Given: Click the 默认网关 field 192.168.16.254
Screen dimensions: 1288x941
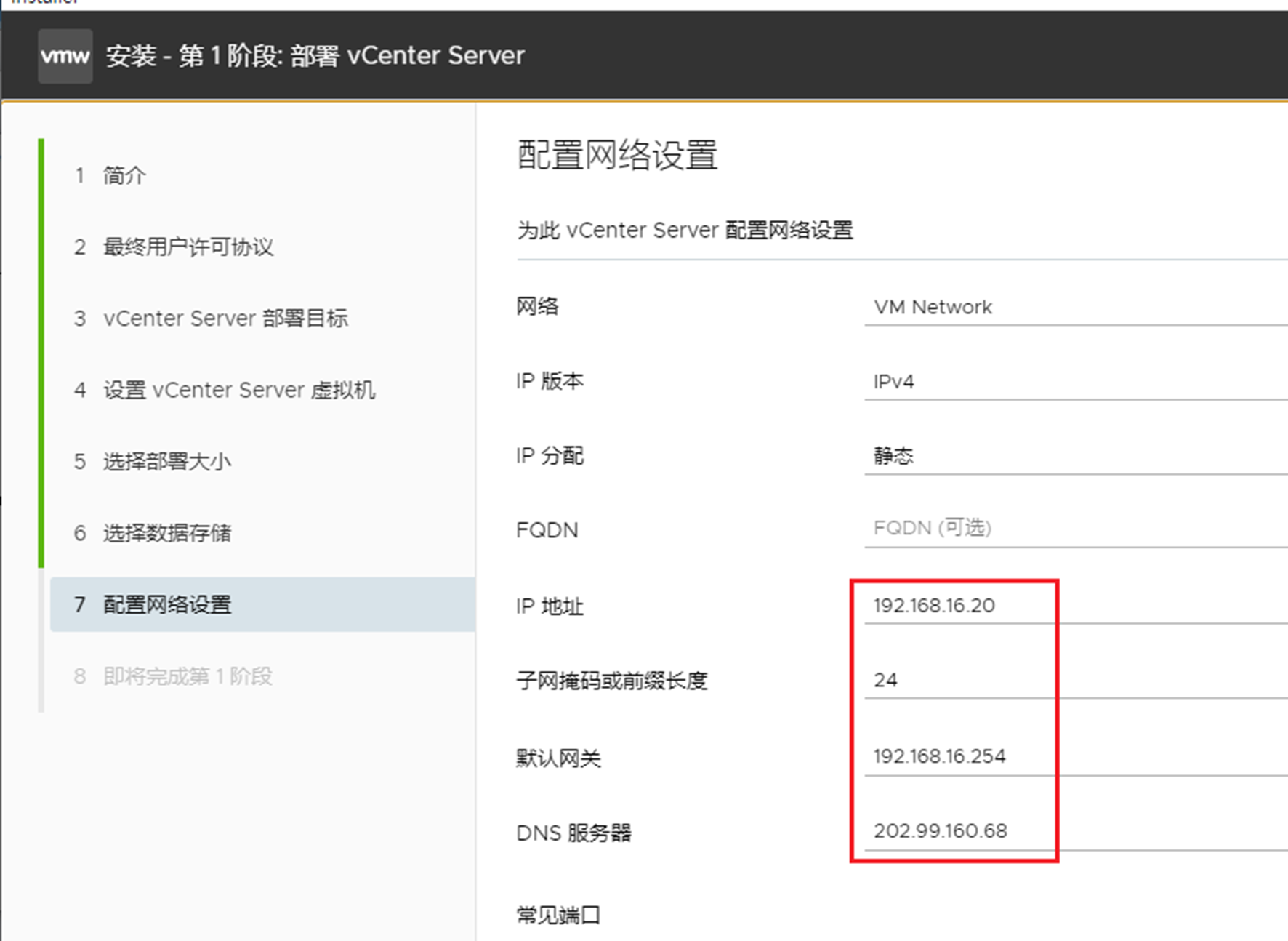Looking at the screenshot, I should (x=1076, y=757).
